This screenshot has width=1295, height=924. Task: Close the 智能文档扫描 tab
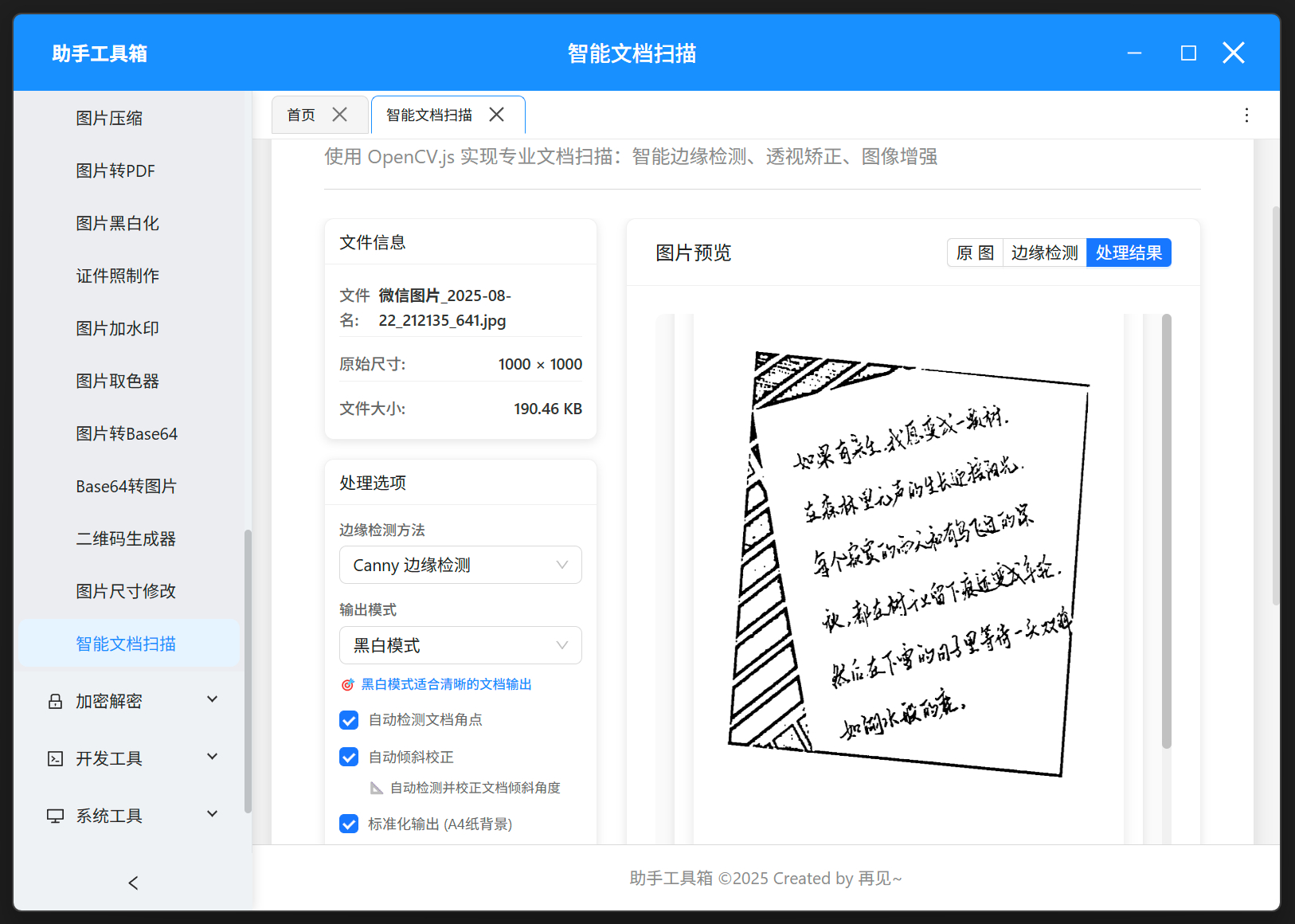point(496,115)
